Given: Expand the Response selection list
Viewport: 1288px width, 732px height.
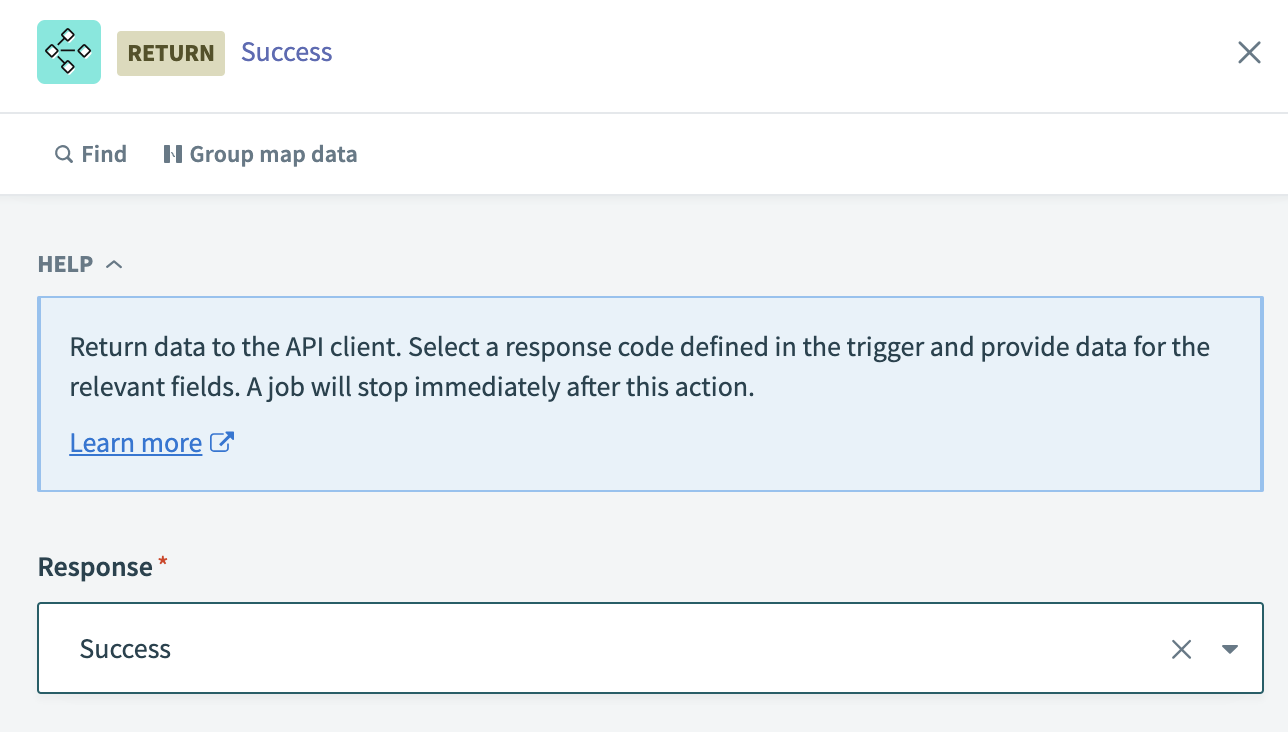Looking at the screenshot, I should pos(1230,649).
